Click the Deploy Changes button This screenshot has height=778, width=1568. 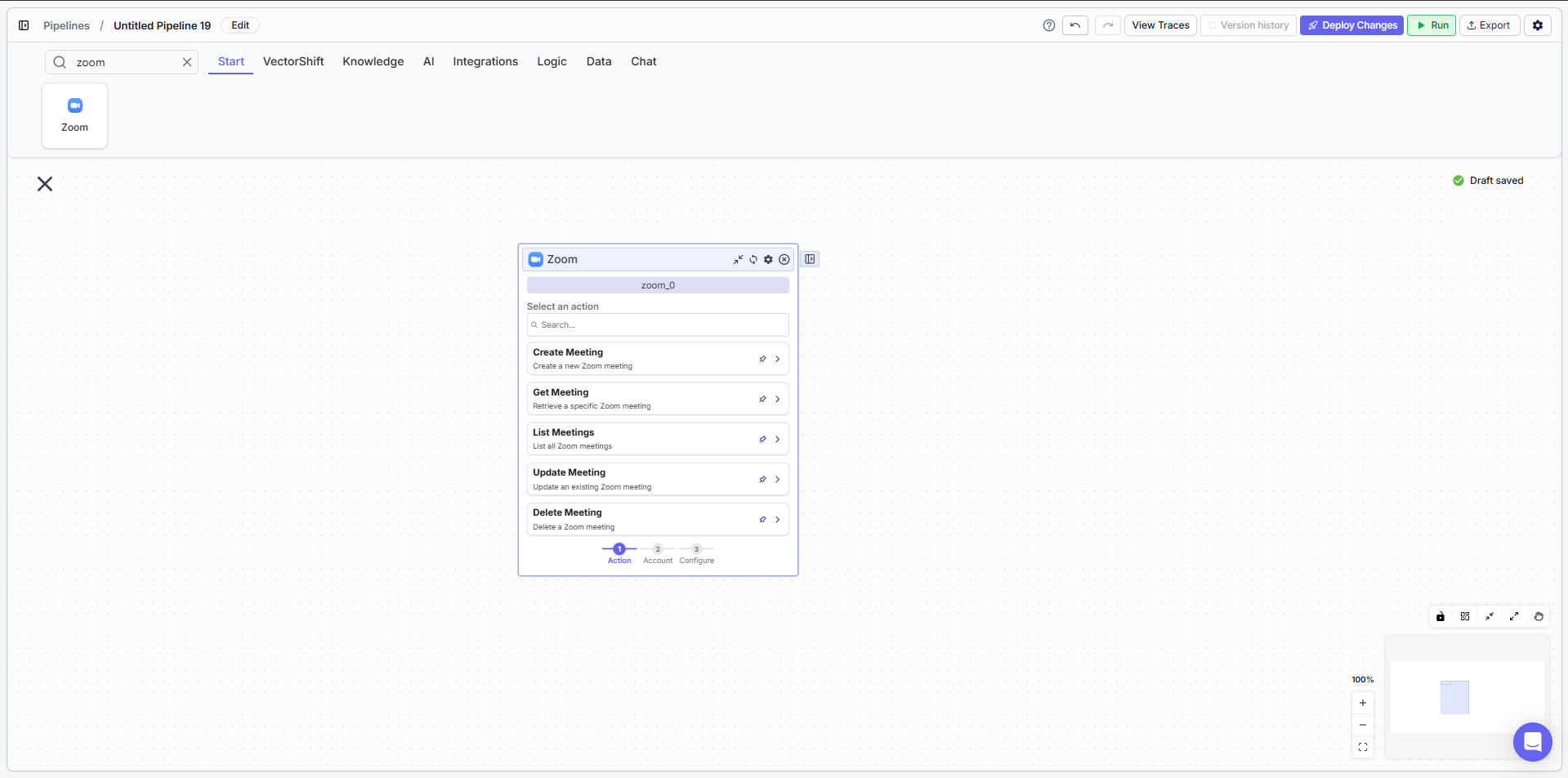(1352, 25)
